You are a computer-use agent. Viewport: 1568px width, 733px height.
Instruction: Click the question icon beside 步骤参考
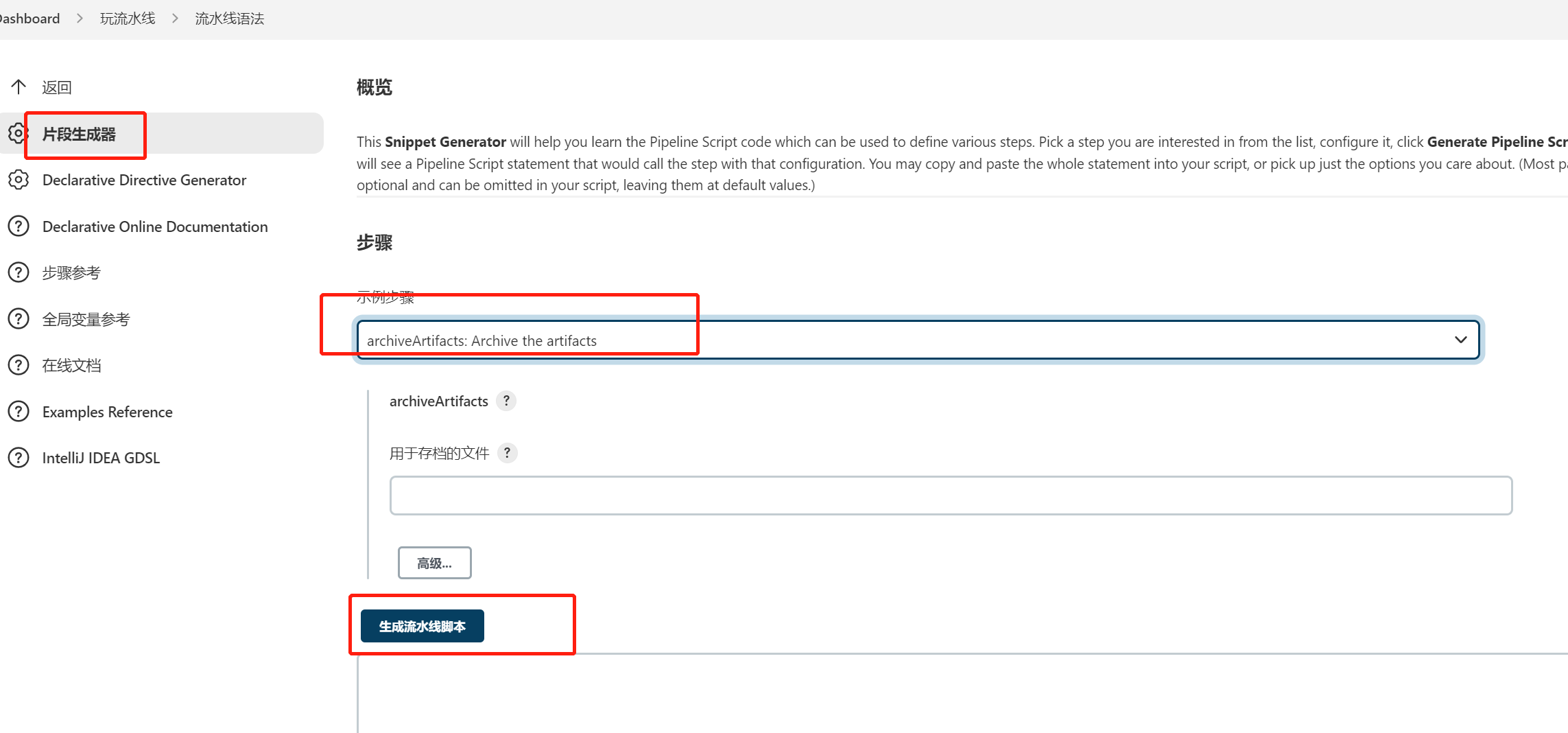coord(19,272)
